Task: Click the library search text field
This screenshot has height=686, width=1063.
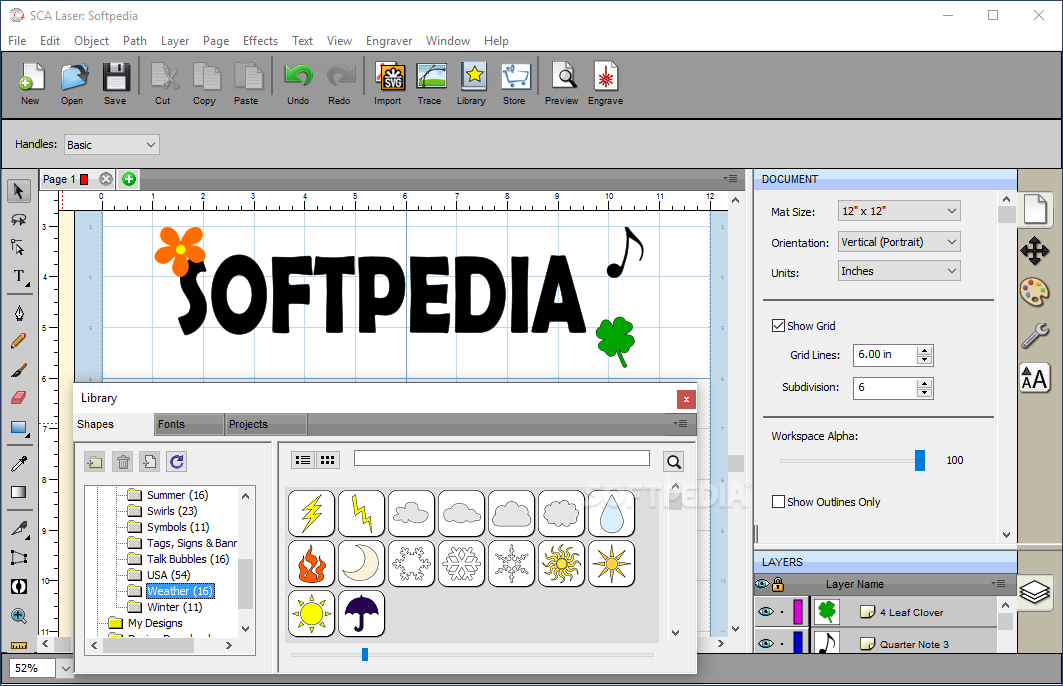Action: (502, 459)
